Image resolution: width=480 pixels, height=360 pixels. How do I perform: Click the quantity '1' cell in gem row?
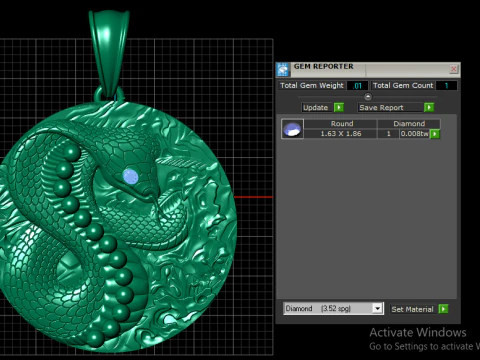pyautogui.click(x=389, y=134)
